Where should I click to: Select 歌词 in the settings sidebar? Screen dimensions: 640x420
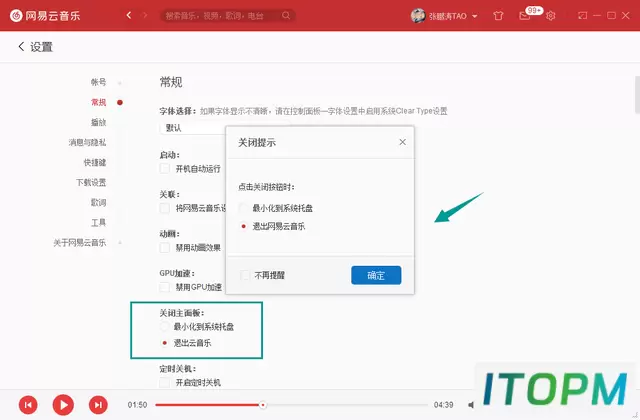tap(98, 202)
